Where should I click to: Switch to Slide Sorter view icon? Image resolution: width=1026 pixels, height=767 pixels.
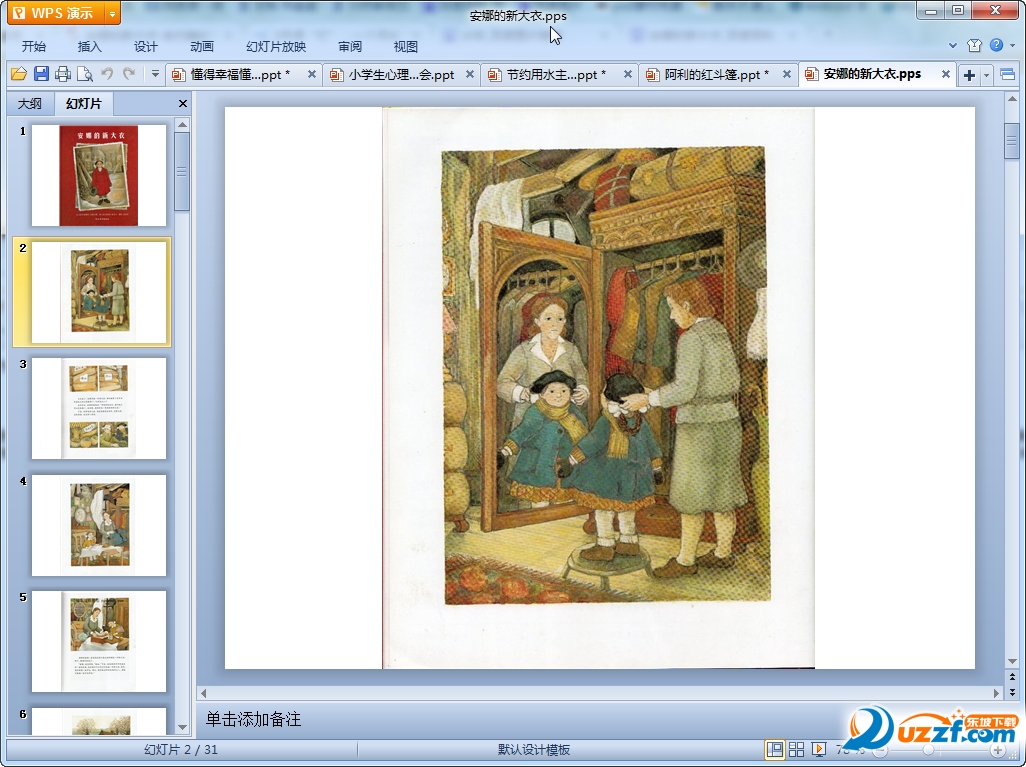tap(796, 749)
